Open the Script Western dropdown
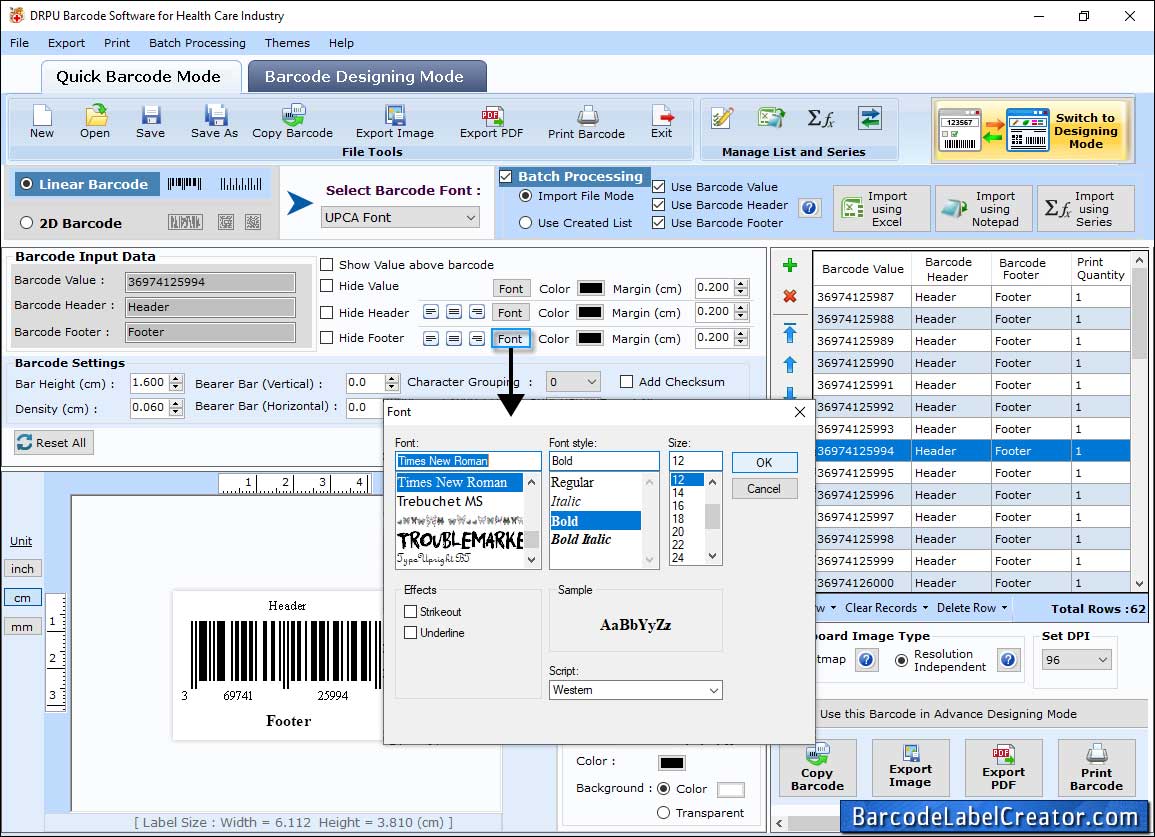1155x837 pixels. pos(636,690)
